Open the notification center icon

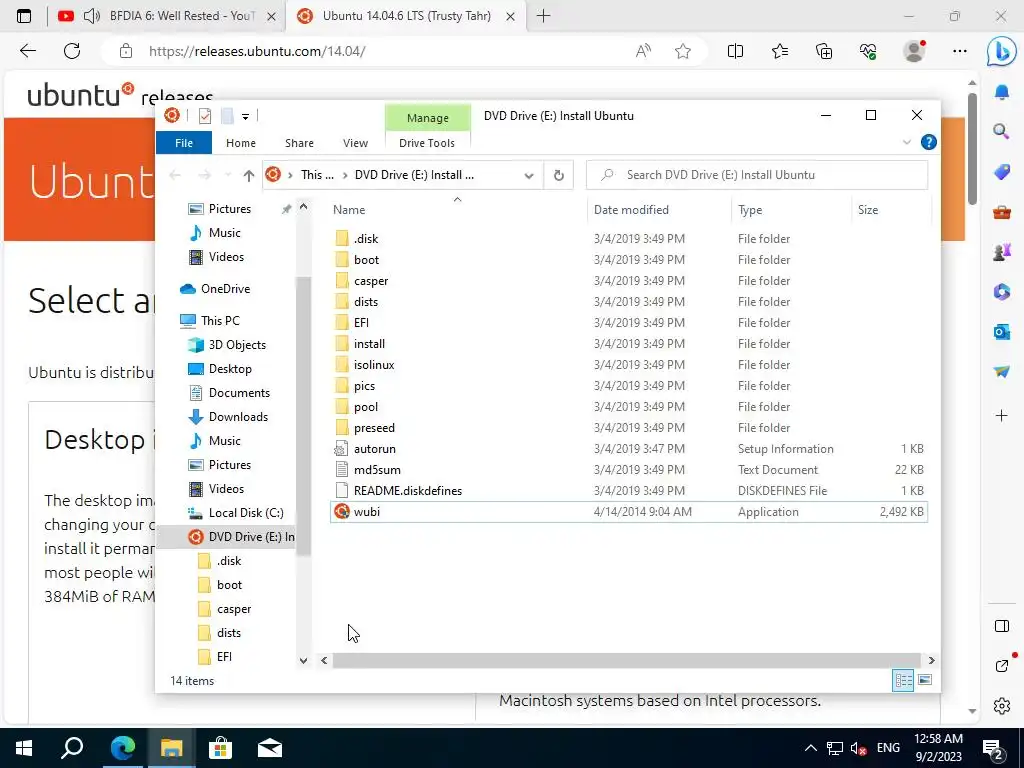993,748
